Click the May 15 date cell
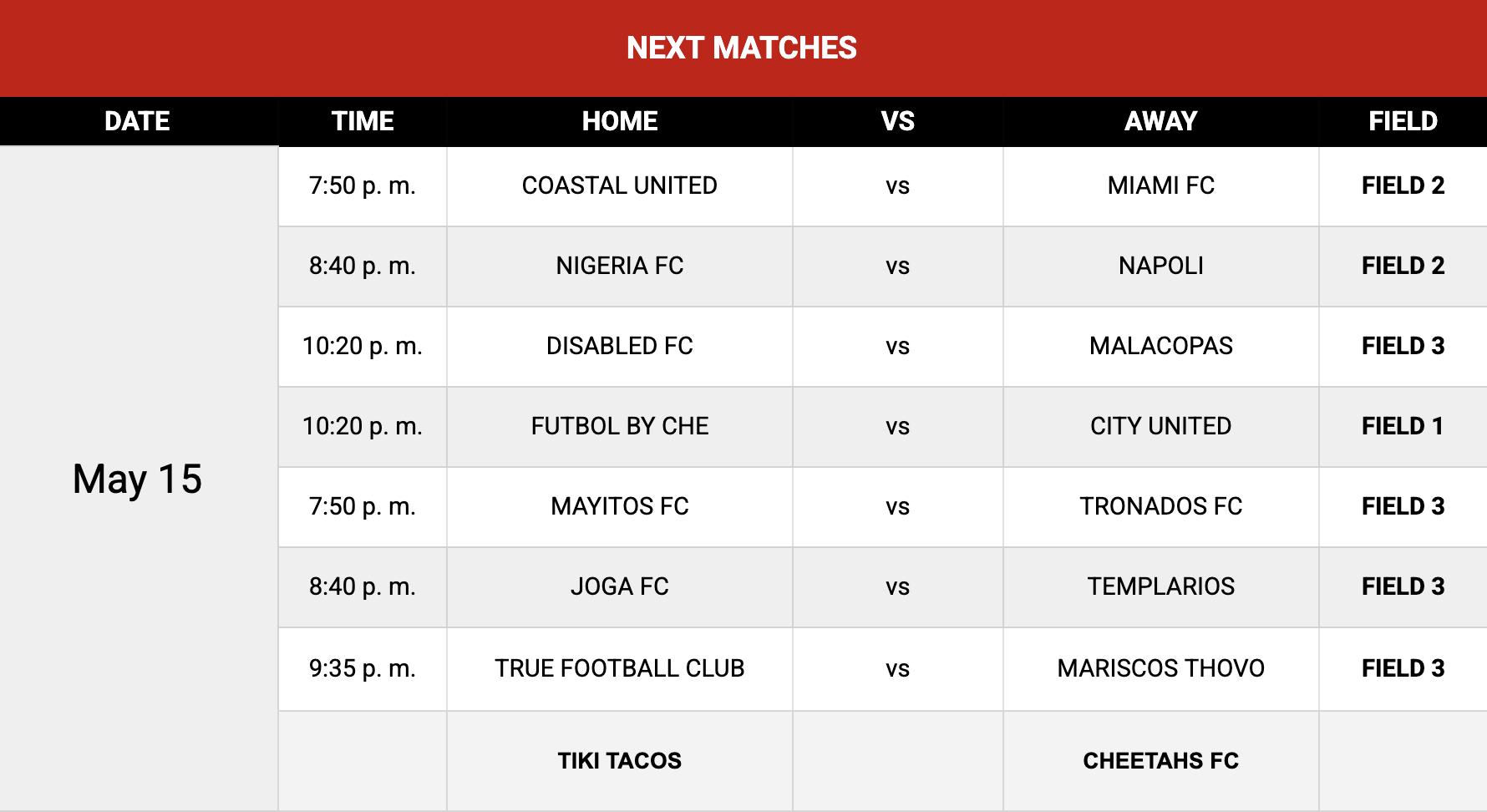This screenshot has height=812, width=1487. 138,479
